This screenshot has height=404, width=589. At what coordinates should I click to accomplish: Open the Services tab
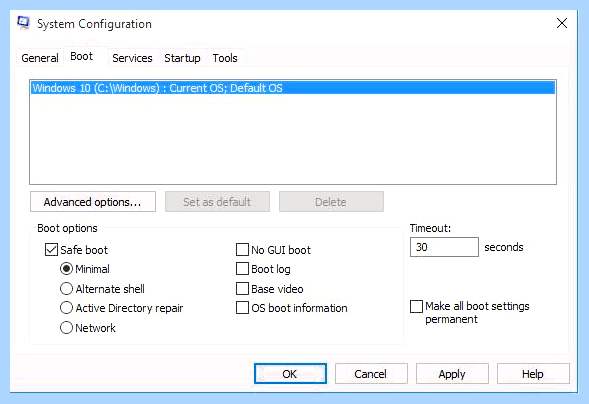click(132, 58)
